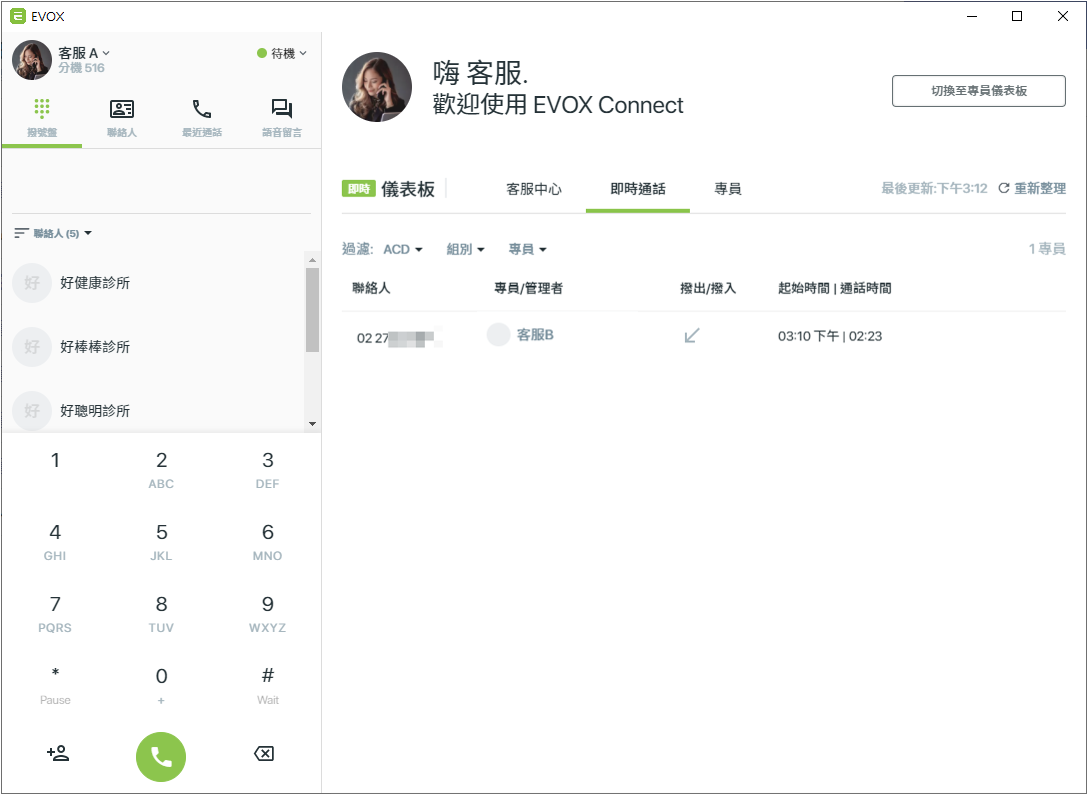This screenshot has height=795, width=1088.
Task: Open the 待機 status dropdown
Action: click(x=282, y=53)
